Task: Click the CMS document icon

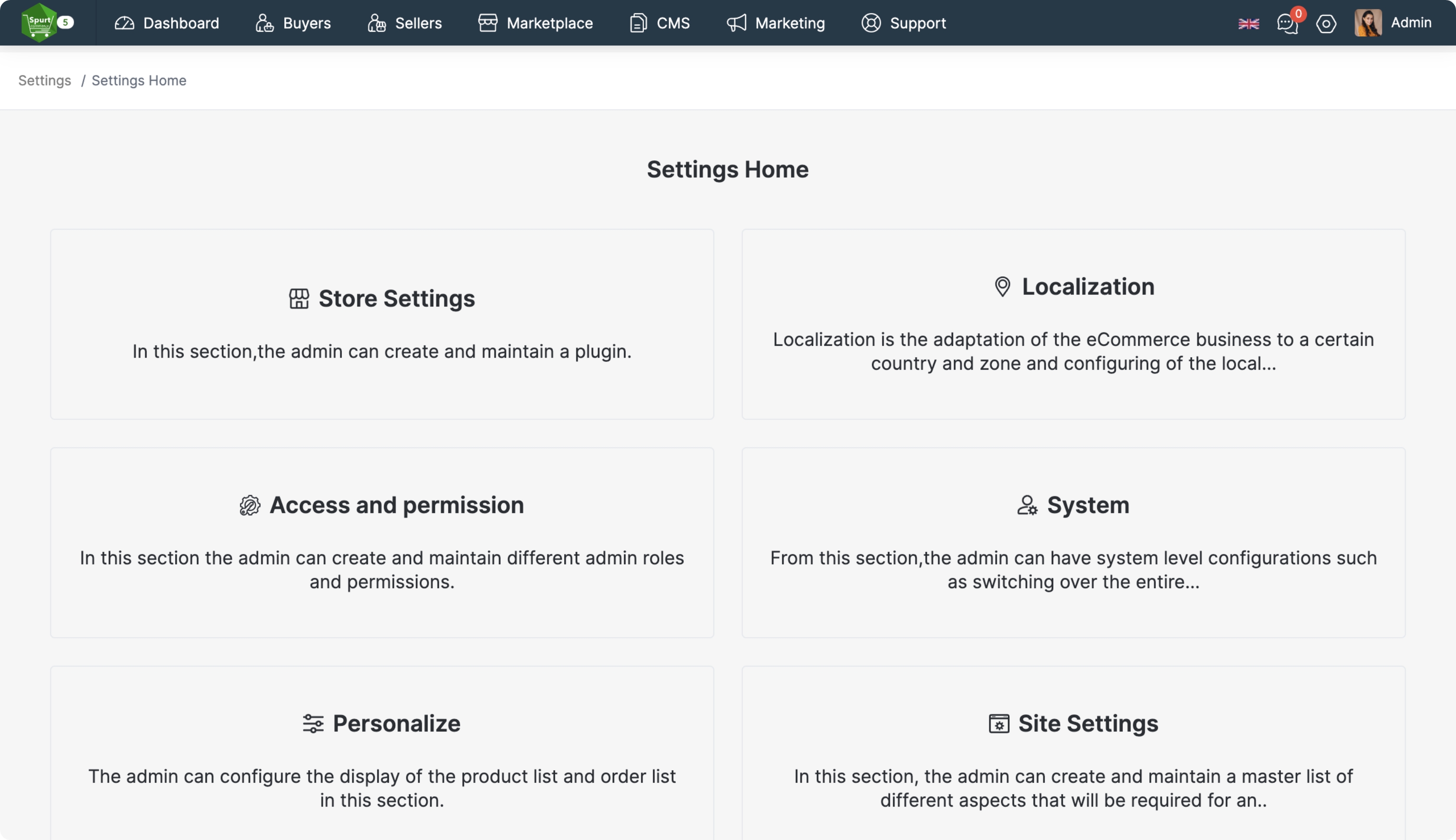Action: click(638, 23)
